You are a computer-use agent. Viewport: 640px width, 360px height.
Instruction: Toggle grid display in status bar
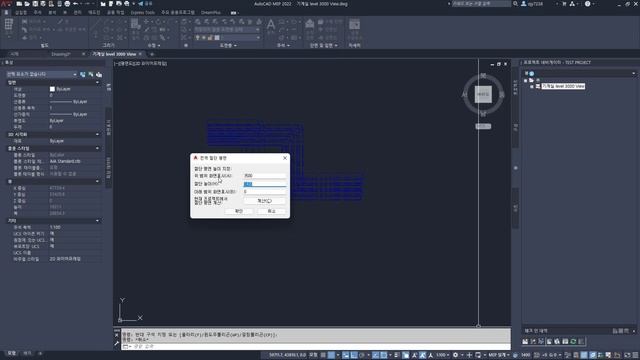coord(323,355)
